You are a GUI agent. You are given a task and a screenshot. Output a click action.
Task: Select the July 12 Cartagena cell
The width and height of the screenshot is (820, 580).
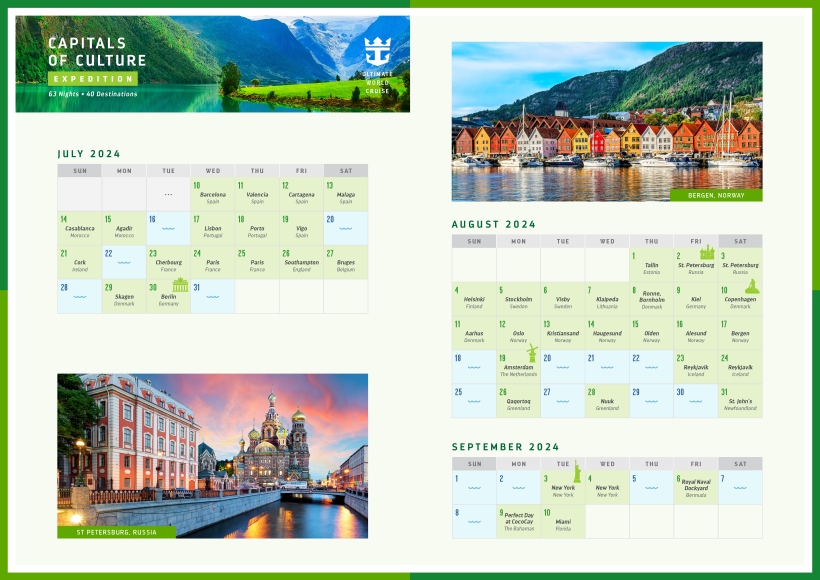302,194
